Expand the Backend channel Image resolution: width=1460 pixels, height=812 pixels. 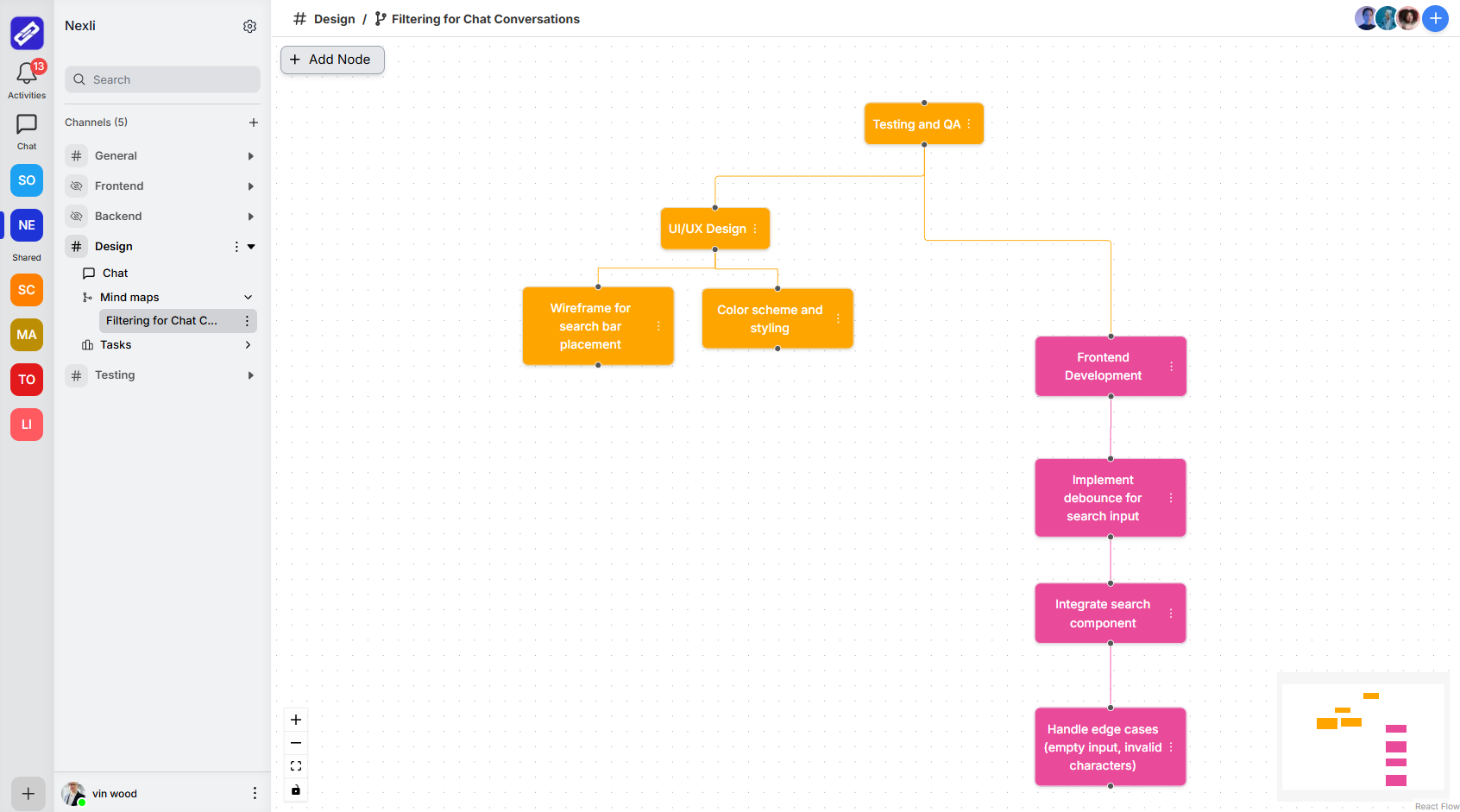click(251, 217)
